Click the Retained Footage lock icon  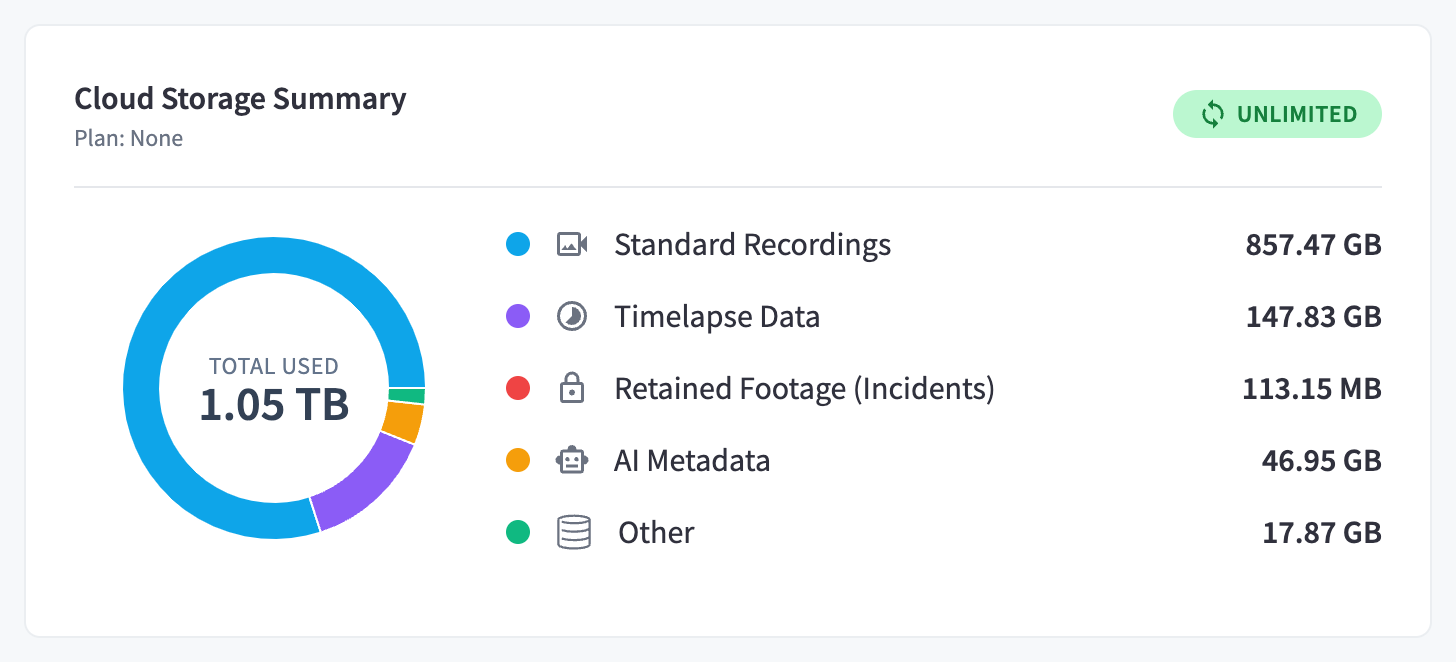coord(572,388)
